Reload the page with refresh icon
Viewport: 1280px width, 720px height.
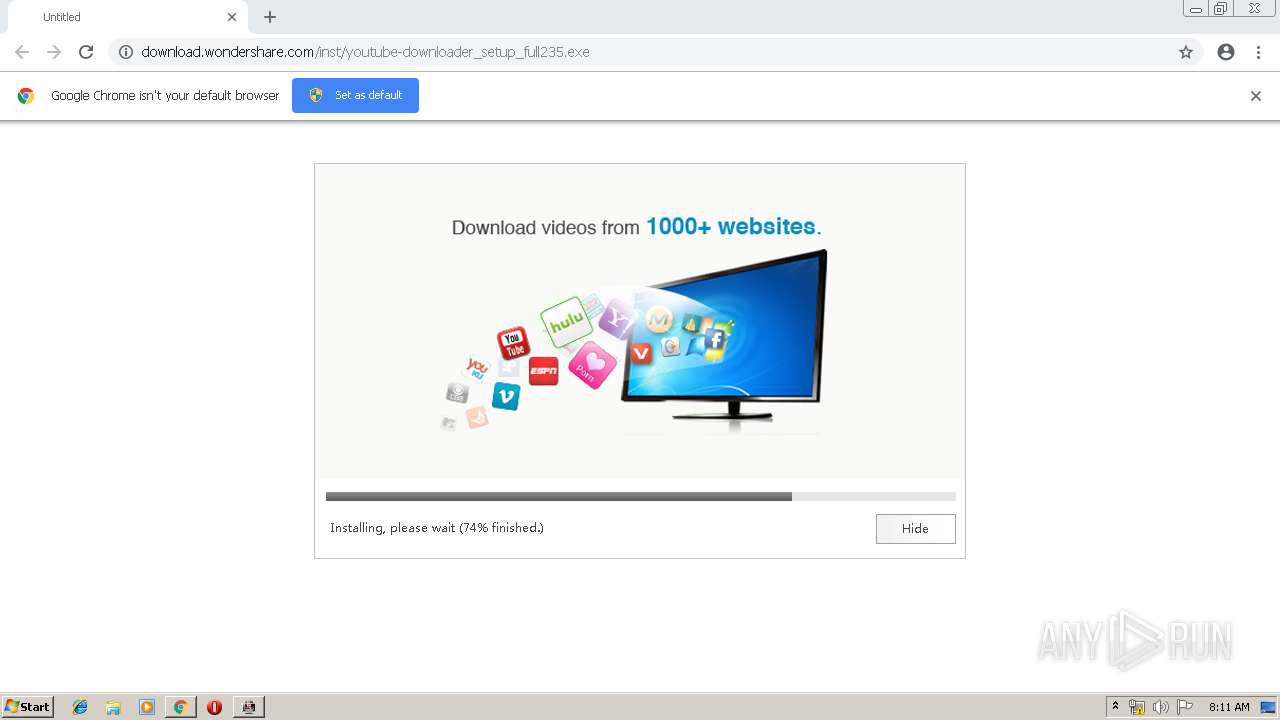(x=86, y=52)
